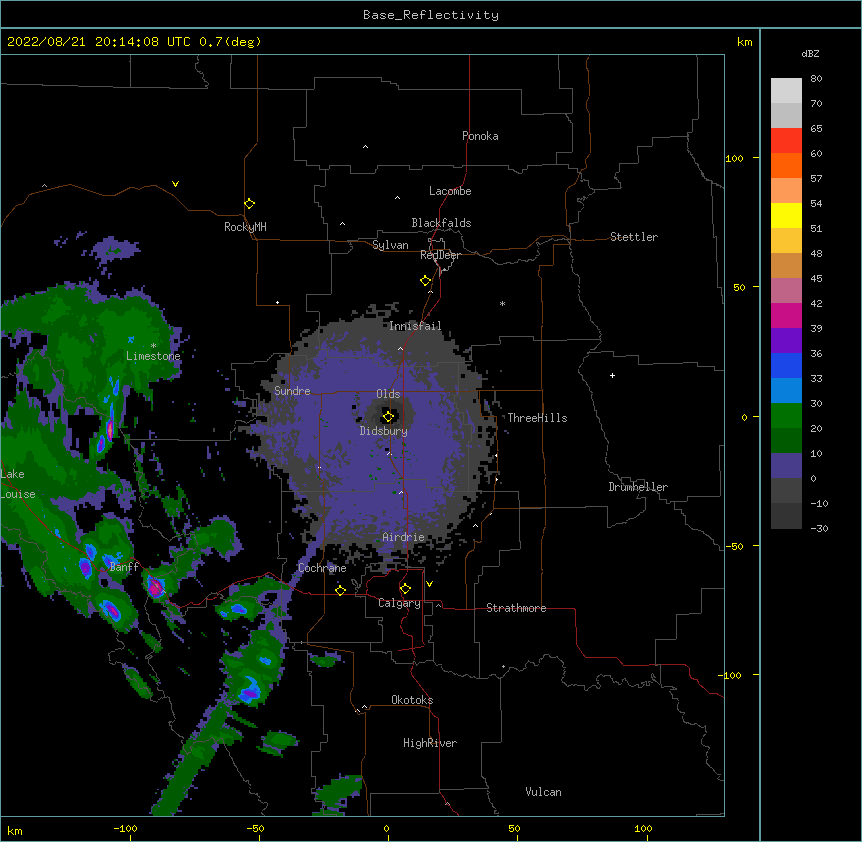Pick the yellow 51-54 dBZ legend band
The height and width of the screenshot is (842, 862).
(786, 215)
